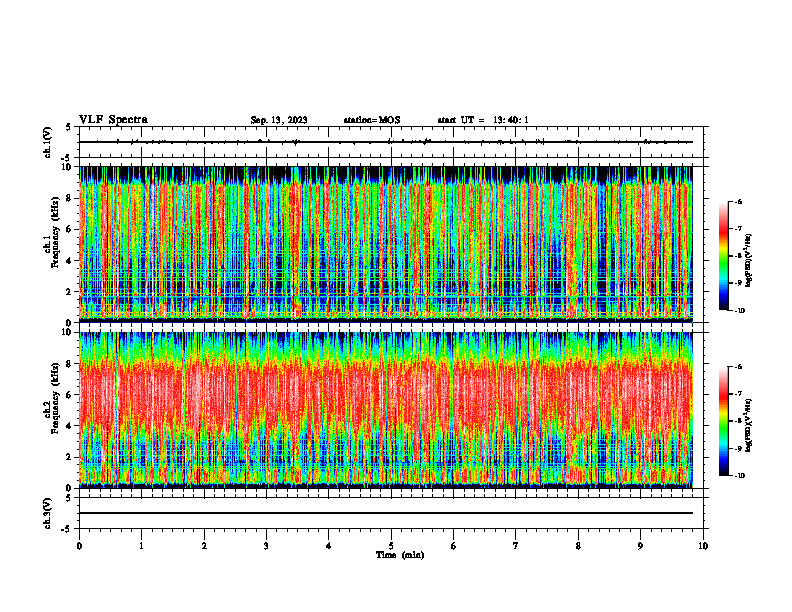The height and width of the screenshot is (612, 792).
Task: Click time axis tick label "8"
Action: coord(578,546)
